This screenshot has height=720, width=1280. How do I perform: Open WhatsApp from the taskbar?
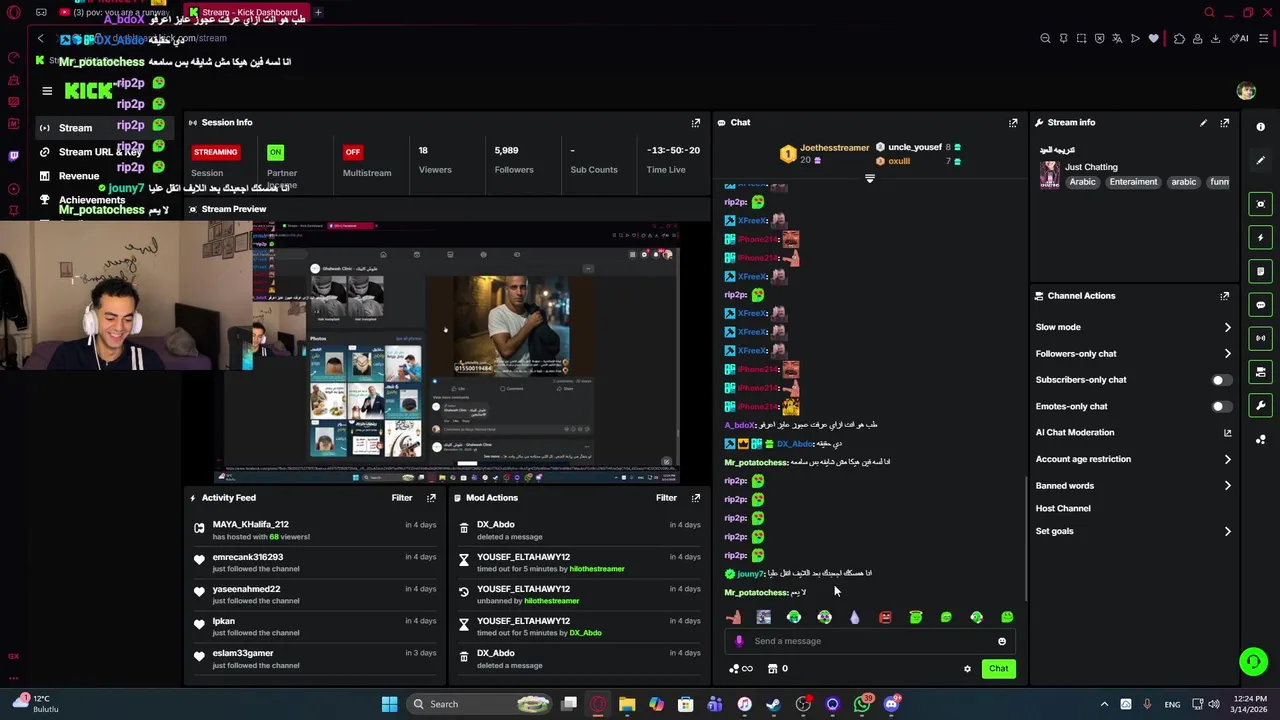click(863, 705)
